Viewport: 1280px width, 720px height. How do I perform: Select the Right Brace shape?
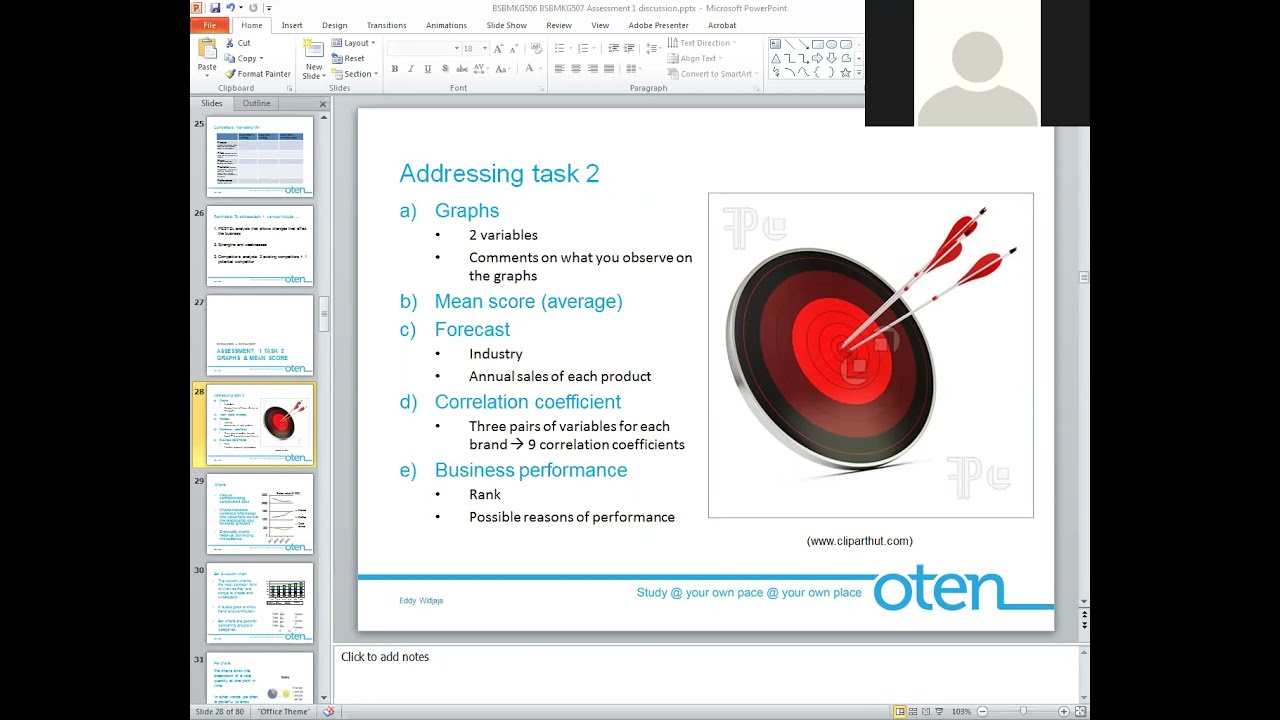point(831,72)
